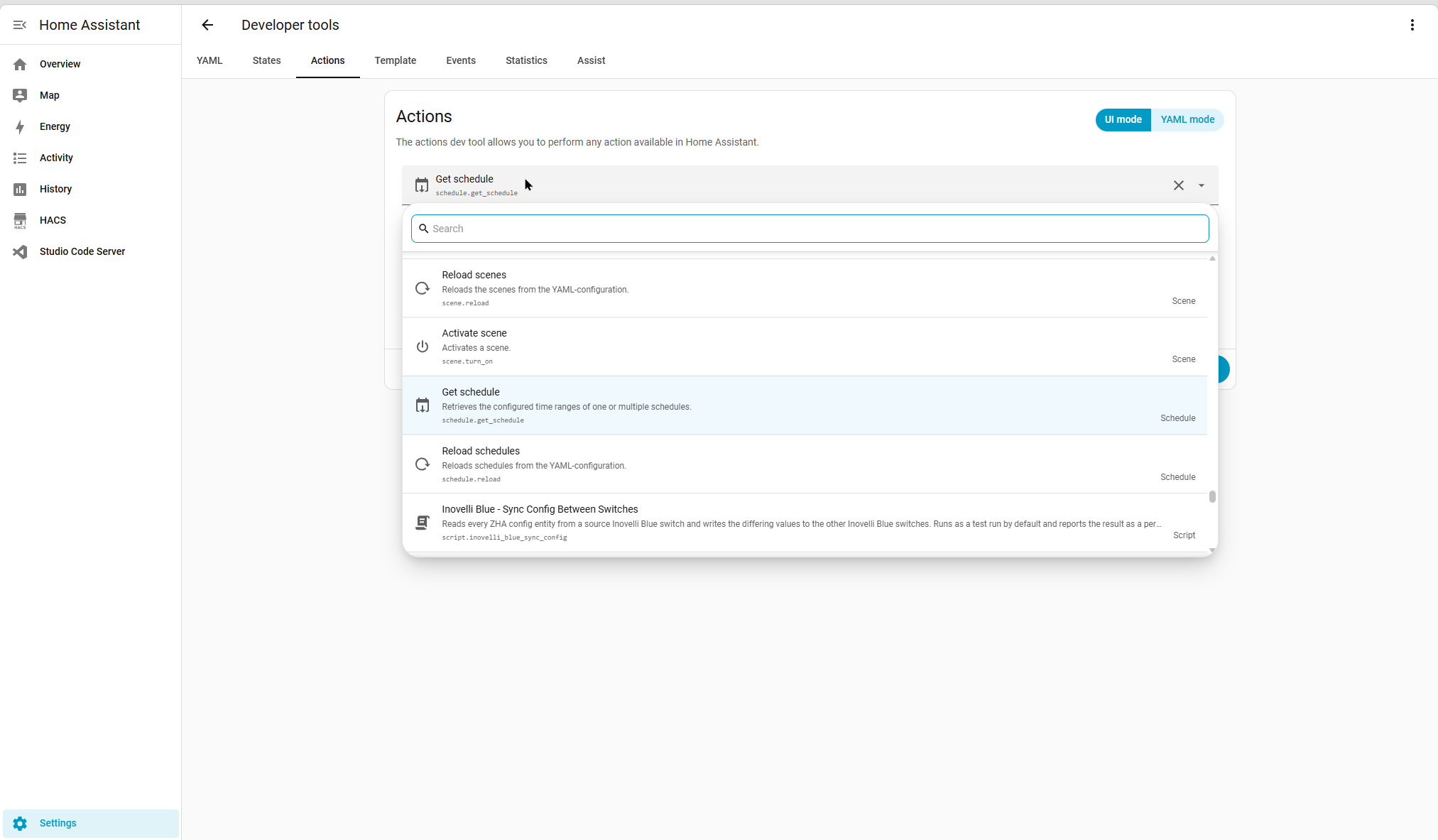This screenshot has height=840, width=1438.
Task: Open Studio Code Server in sidebar
Action: [x=91, y=251]
